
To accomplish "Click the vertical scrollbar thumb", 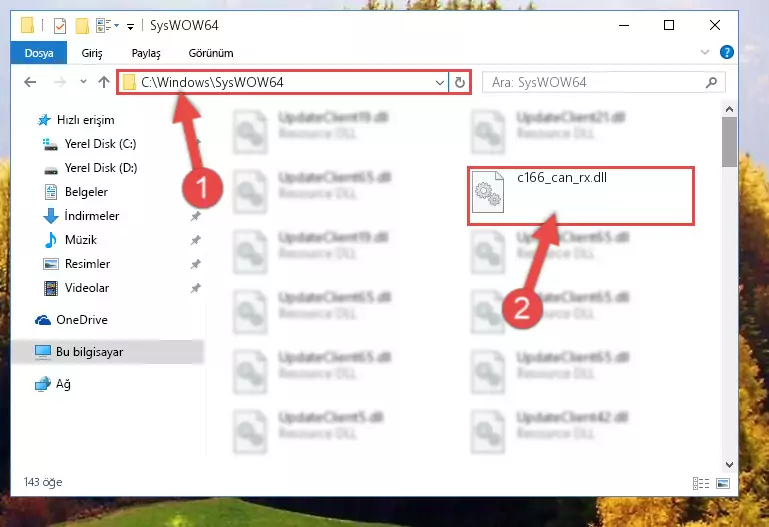I will [x=729, y=142].
